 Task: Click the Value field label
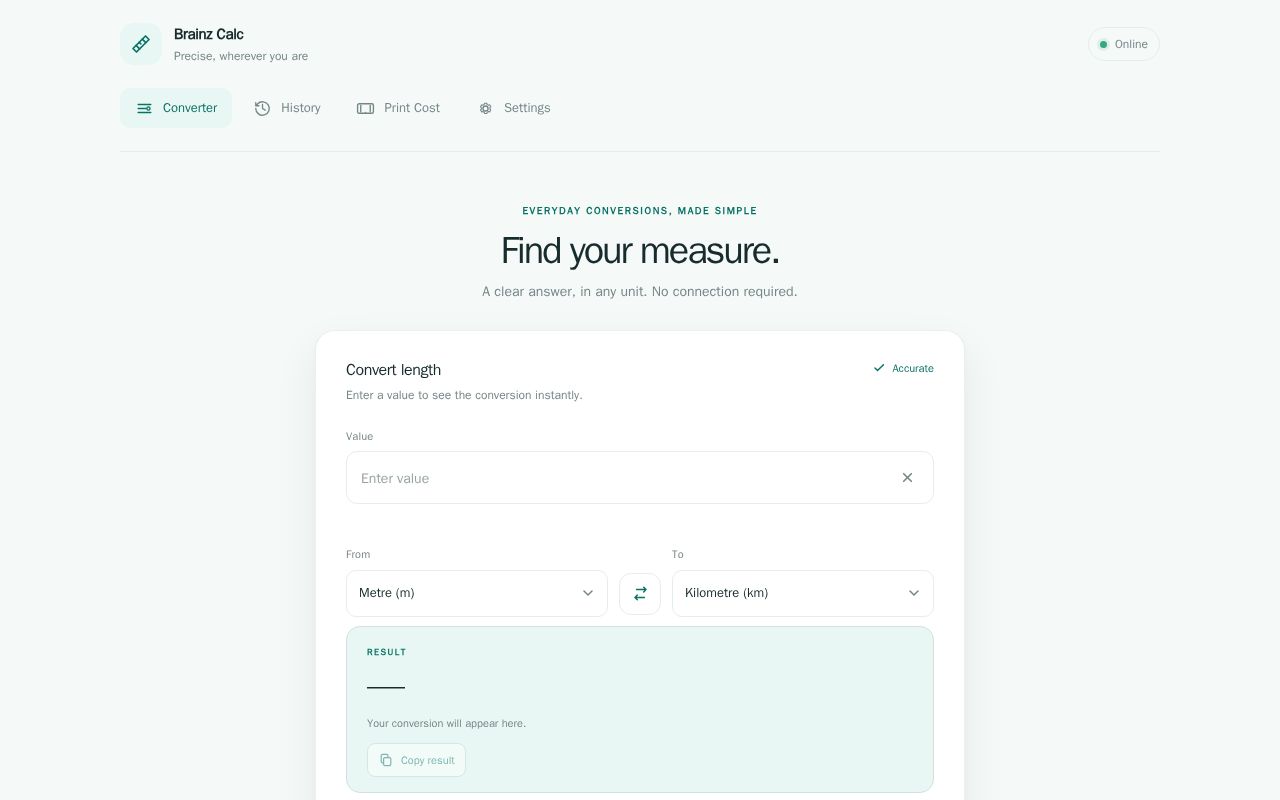click(x=359, y=436)
